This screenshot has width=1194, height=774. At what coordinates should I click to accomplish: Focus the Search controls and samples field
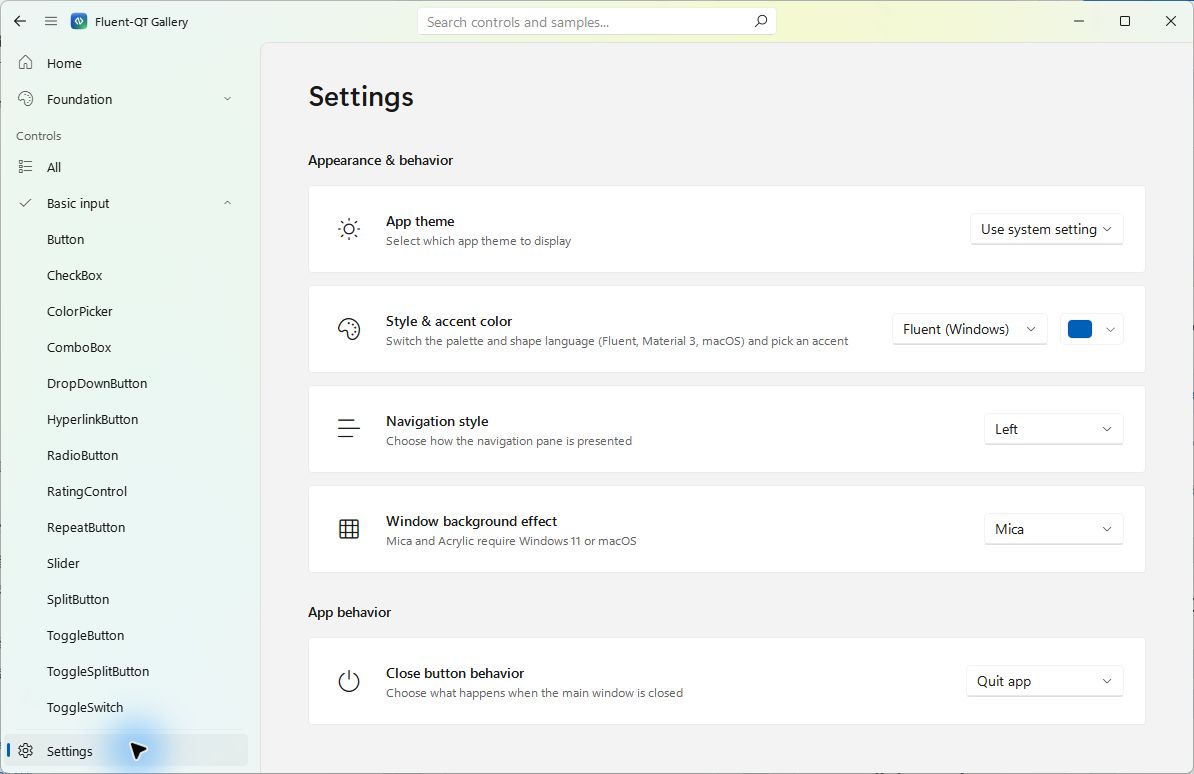pos(596,21)
